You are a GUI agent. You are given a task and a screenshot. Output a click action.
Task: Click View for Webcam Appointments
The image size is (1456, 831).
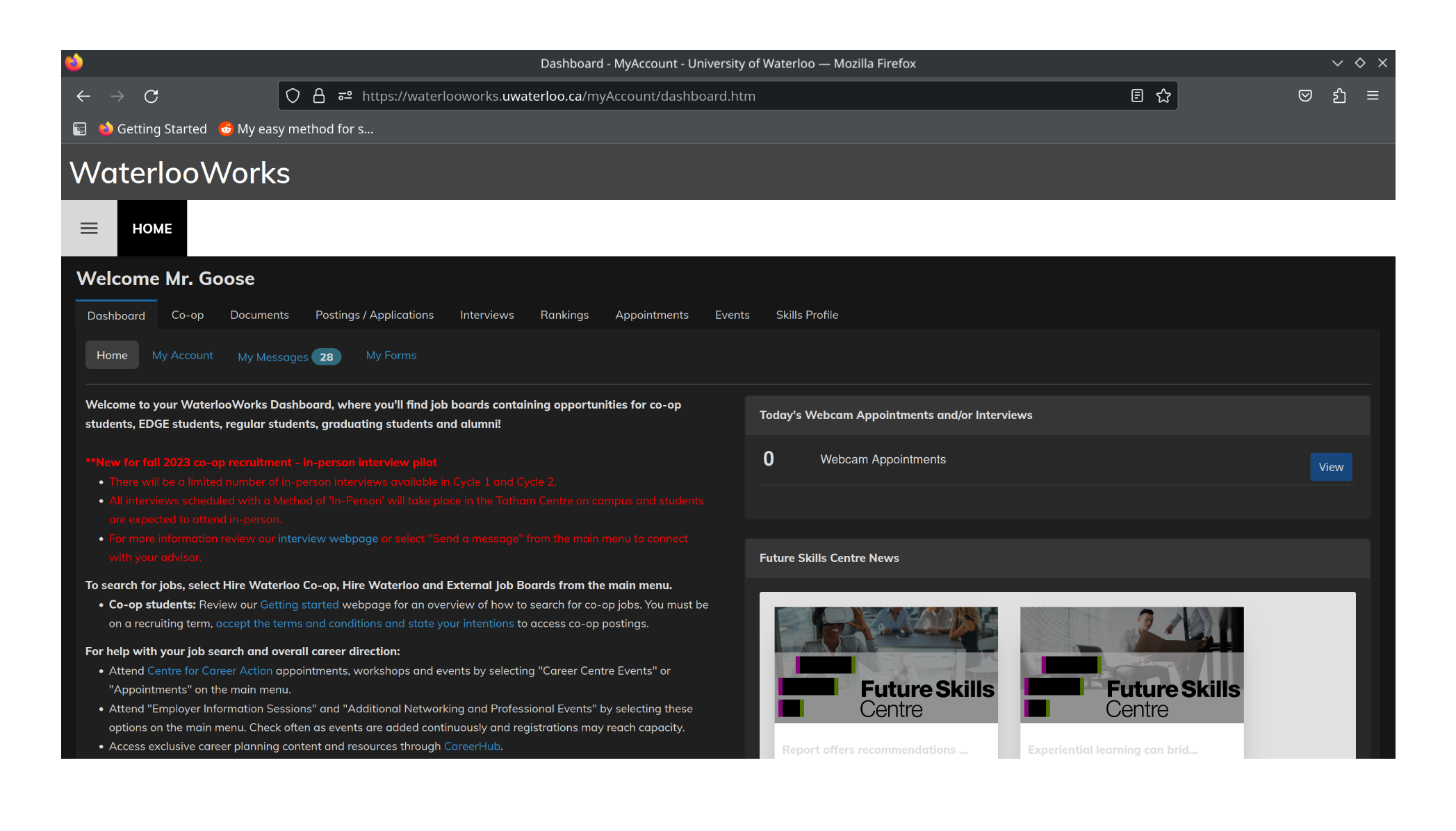[x=1330, y=466]
